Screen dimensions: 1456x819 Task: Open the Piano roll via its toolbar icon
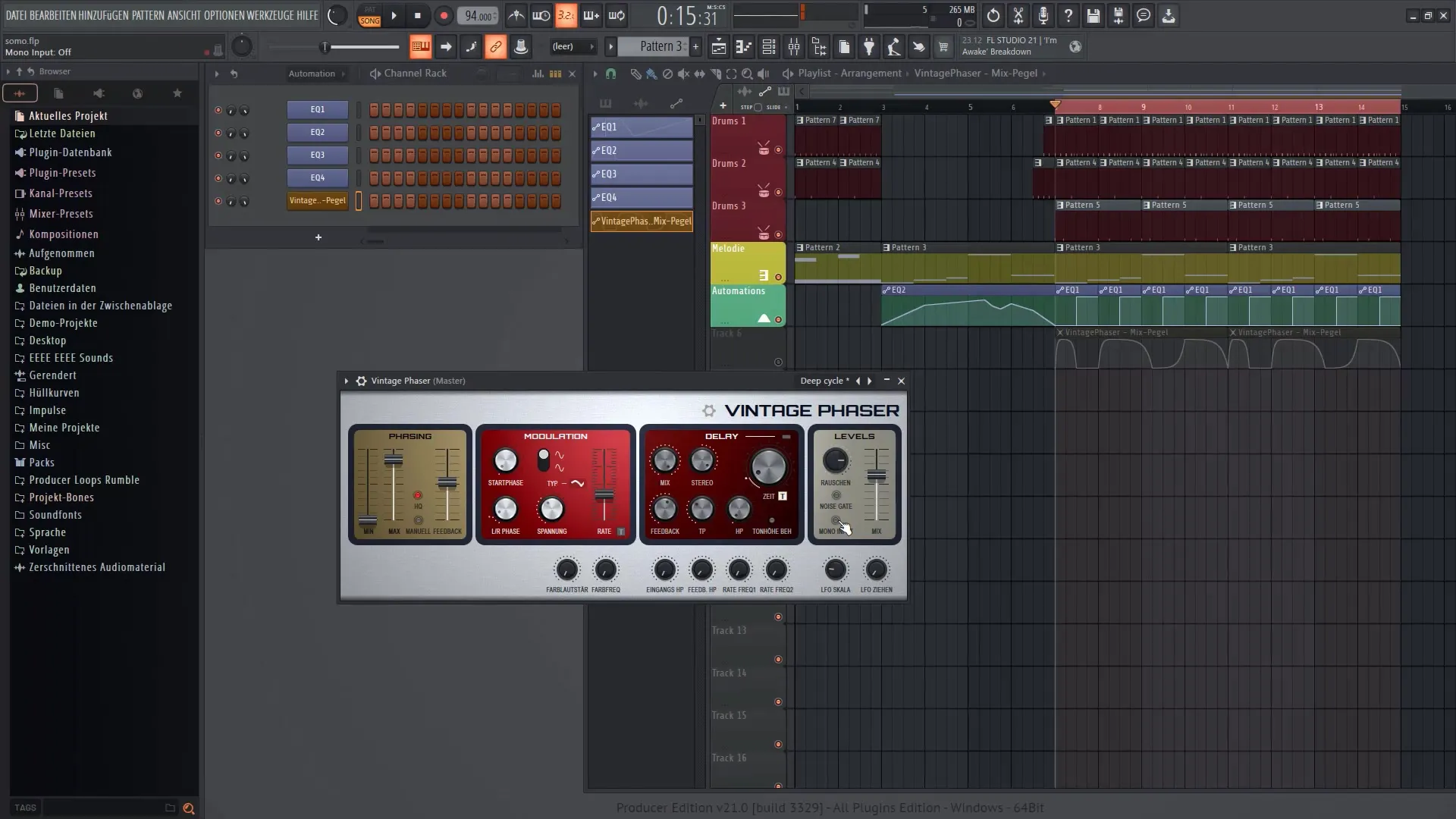tap(743, 47)
